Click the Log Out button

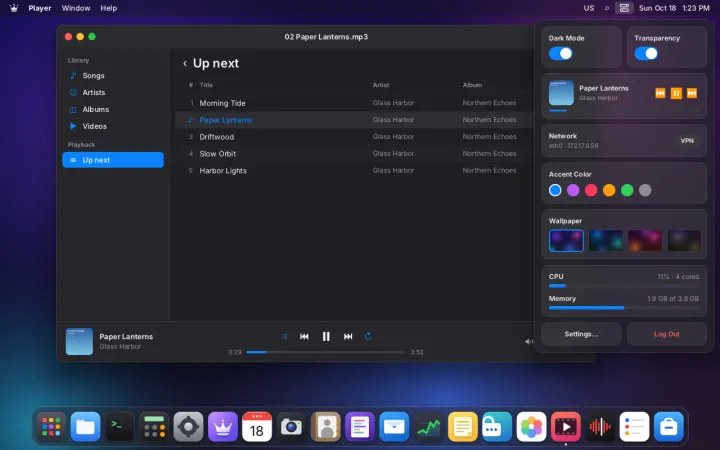(x=667, y=334)
